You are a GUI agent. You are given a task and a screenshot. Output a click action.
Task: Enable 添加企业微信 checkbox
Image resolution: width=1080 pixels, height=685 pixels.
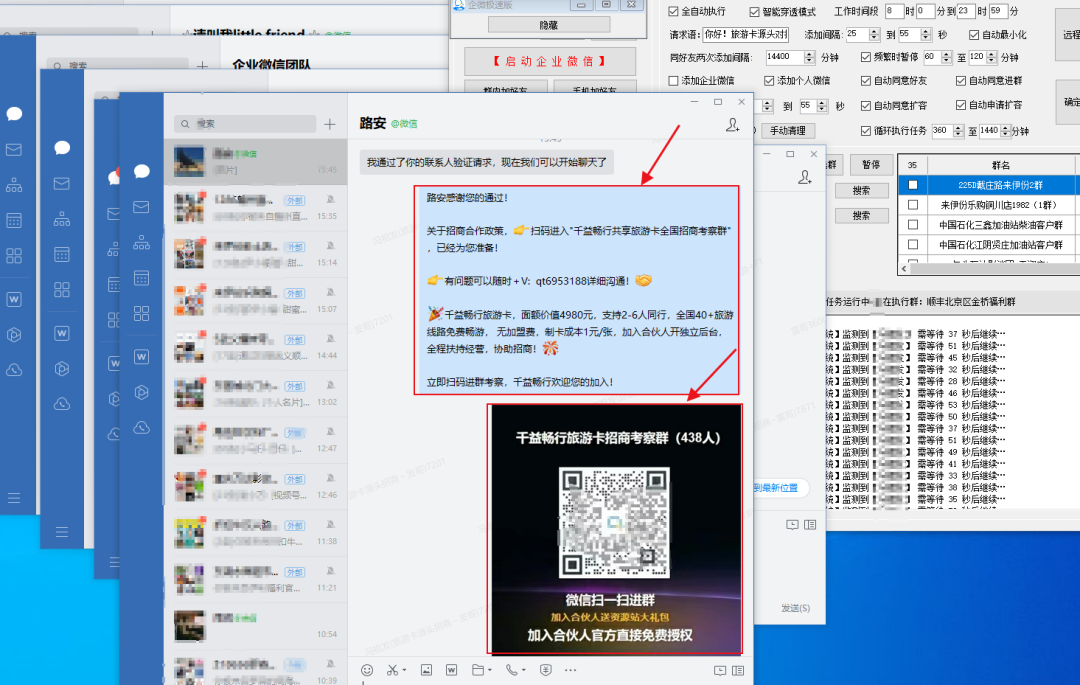pos(674,81)
